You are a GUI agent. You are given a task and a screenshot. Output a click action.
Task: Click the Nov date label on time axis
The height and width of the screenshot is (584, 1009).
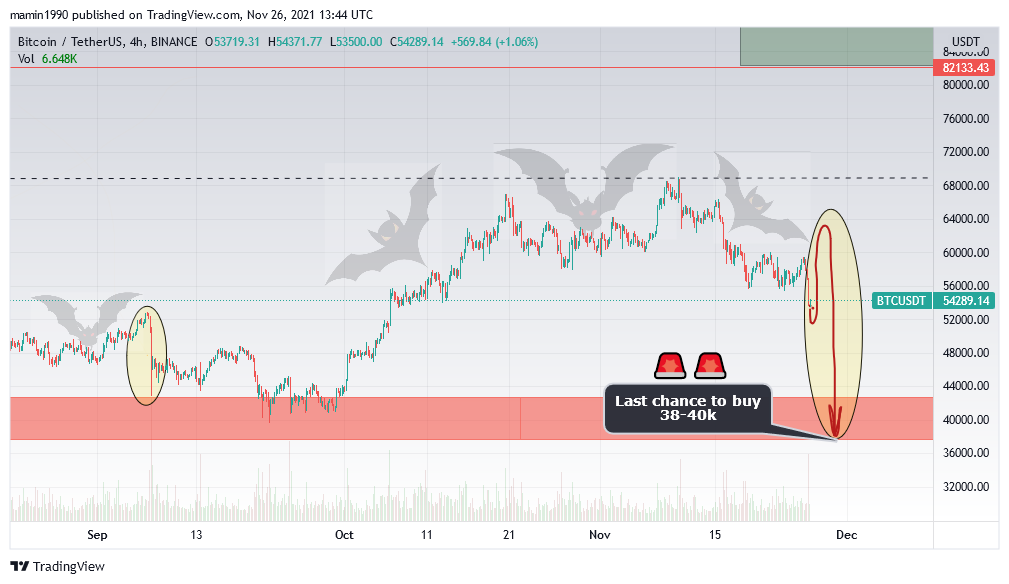tap(600, 534)
